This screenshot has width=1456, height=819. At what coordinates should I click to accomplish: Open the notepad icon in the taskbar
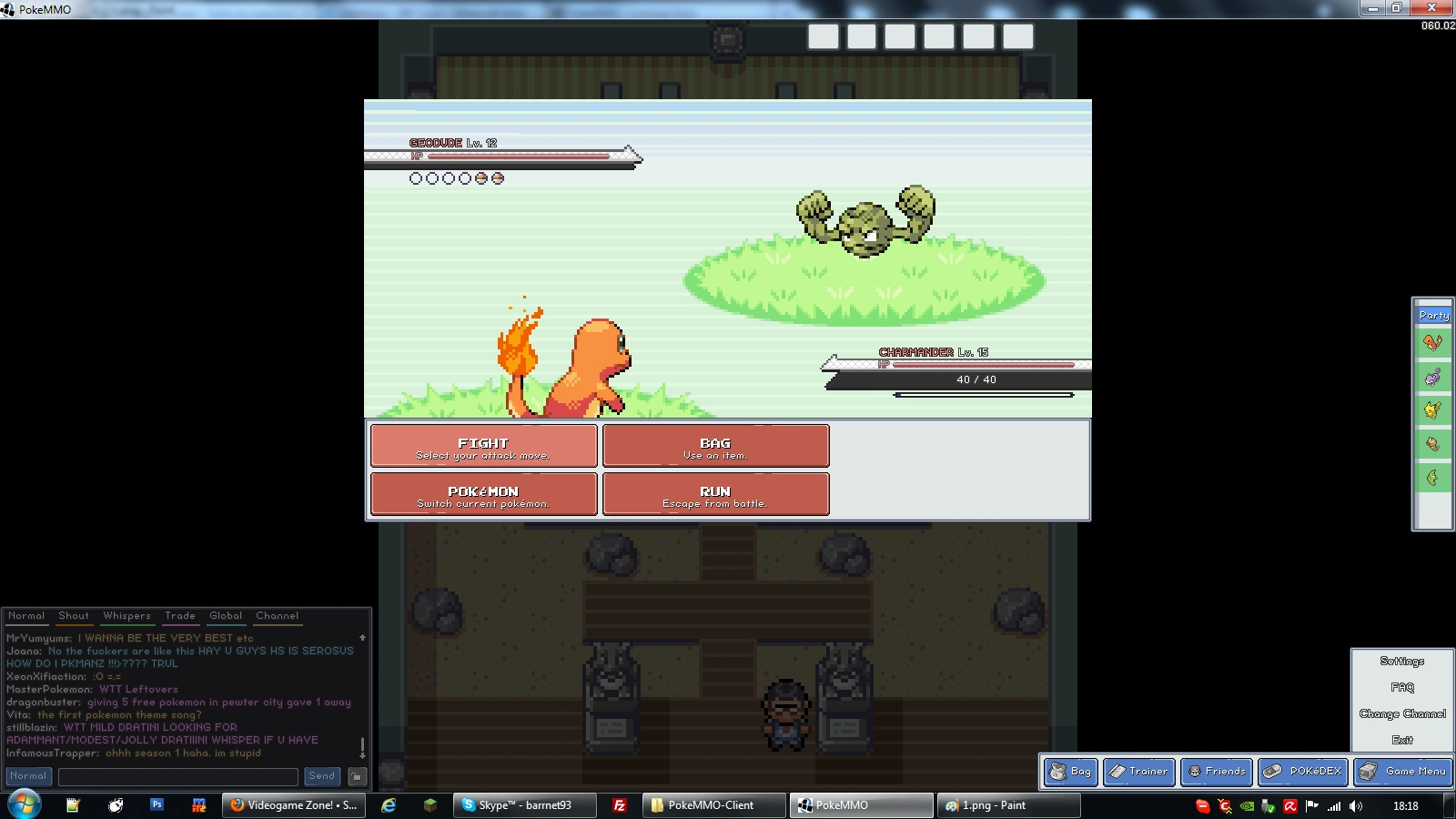73,805
